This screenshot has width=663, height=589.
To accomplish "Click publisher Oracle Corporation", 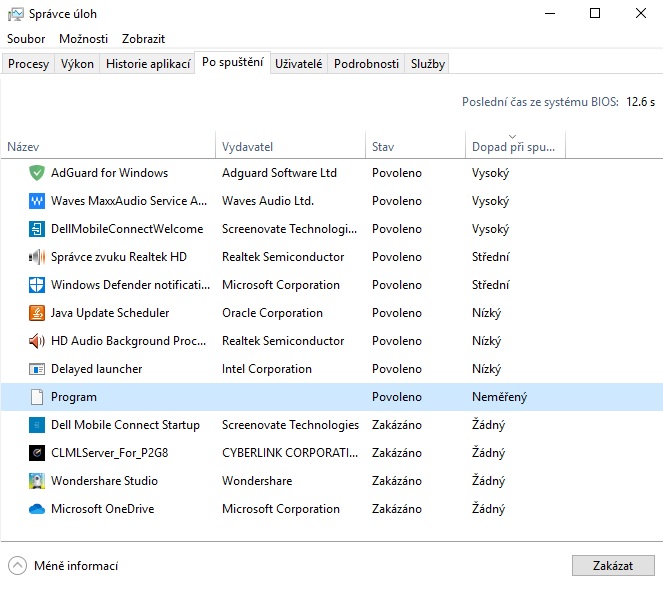I will point(272,313).
